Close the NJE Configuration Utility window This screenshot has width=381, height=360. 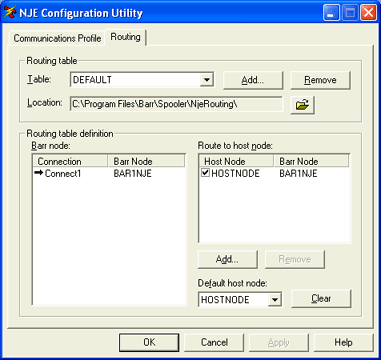pyautogui.click(x=368, y=13)
